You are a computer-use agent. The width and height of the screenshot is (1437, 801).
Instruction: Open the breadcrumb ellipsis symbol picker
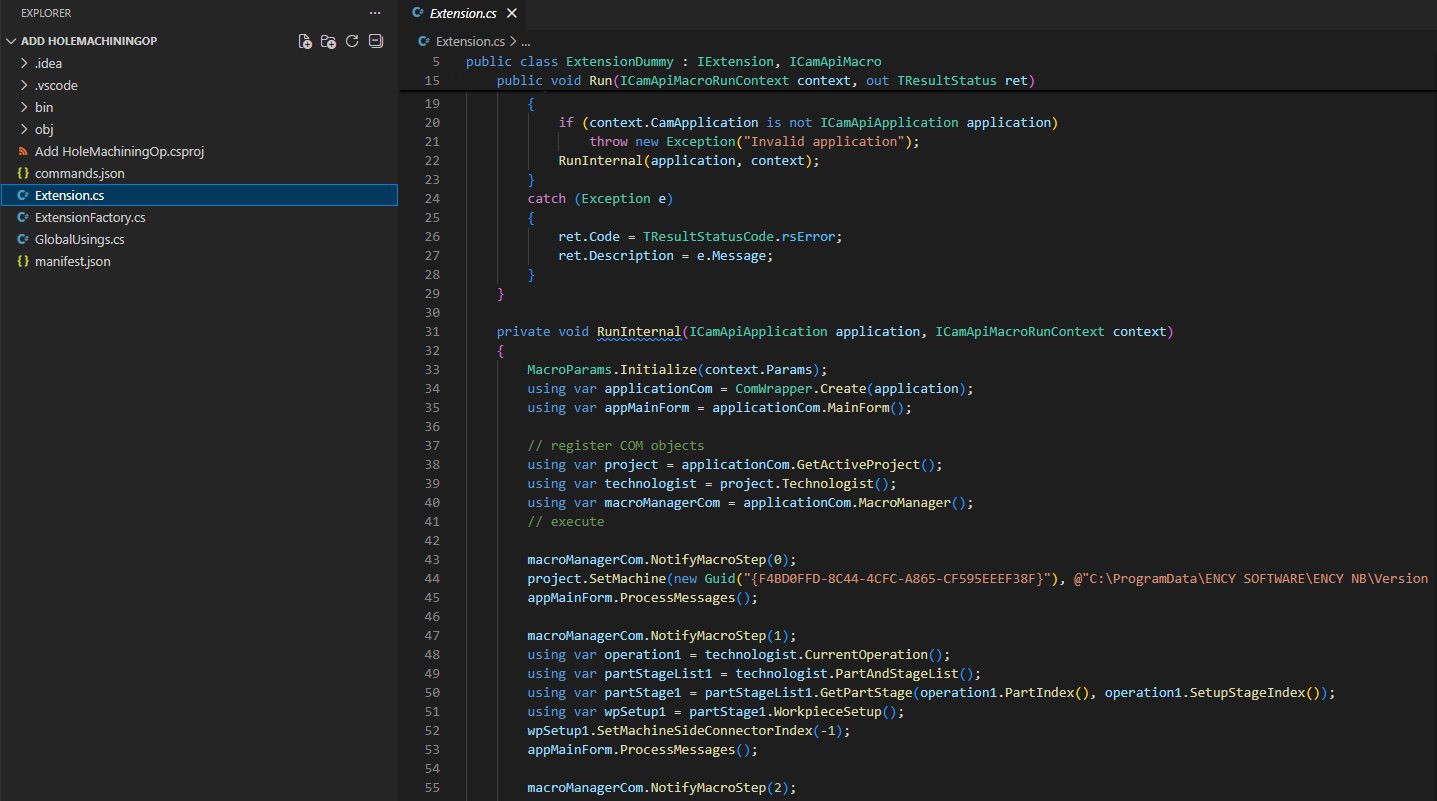(x=525, y=41)
